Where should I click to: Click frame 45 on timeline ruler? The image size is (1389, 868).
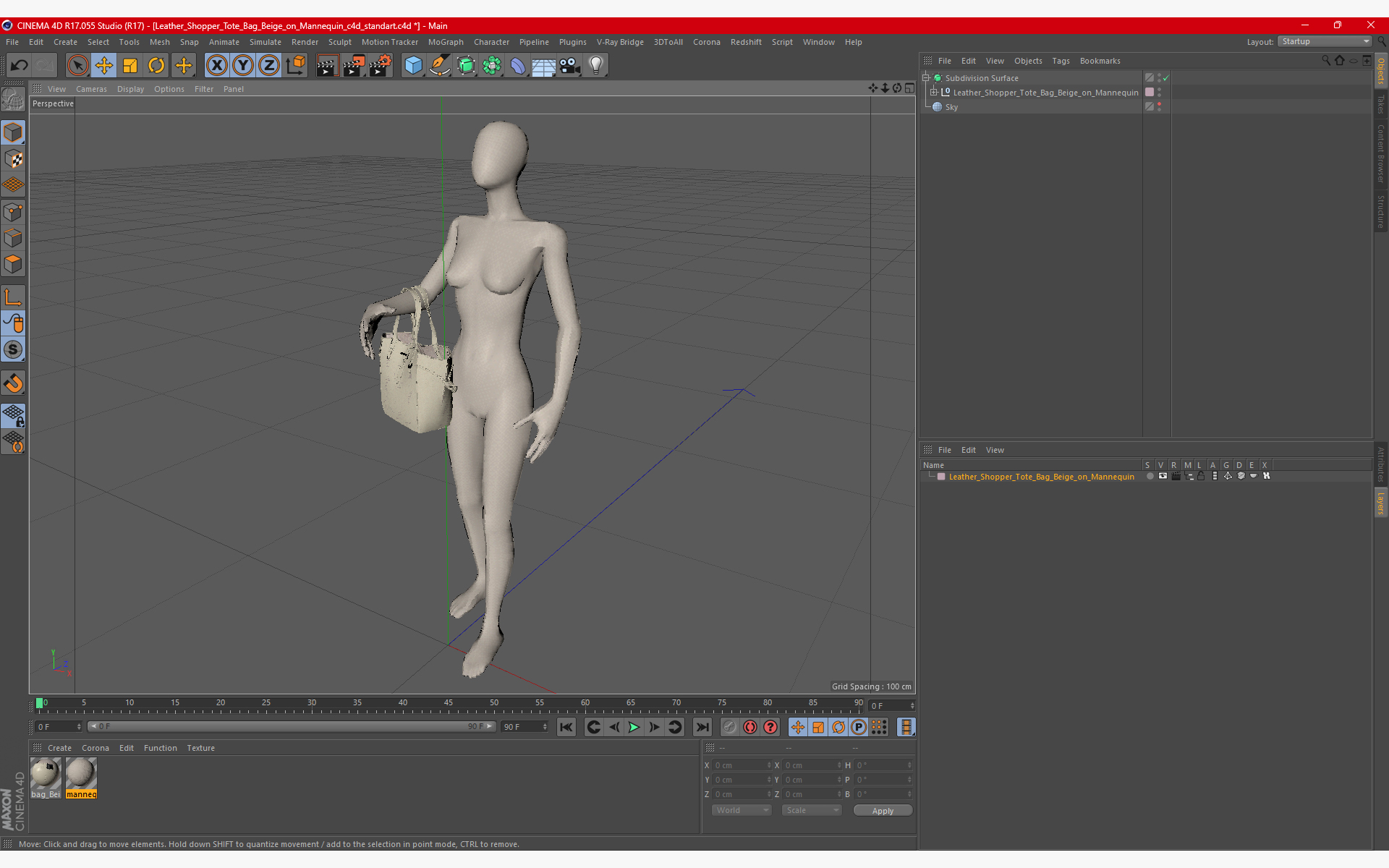[x=449, y=703]
